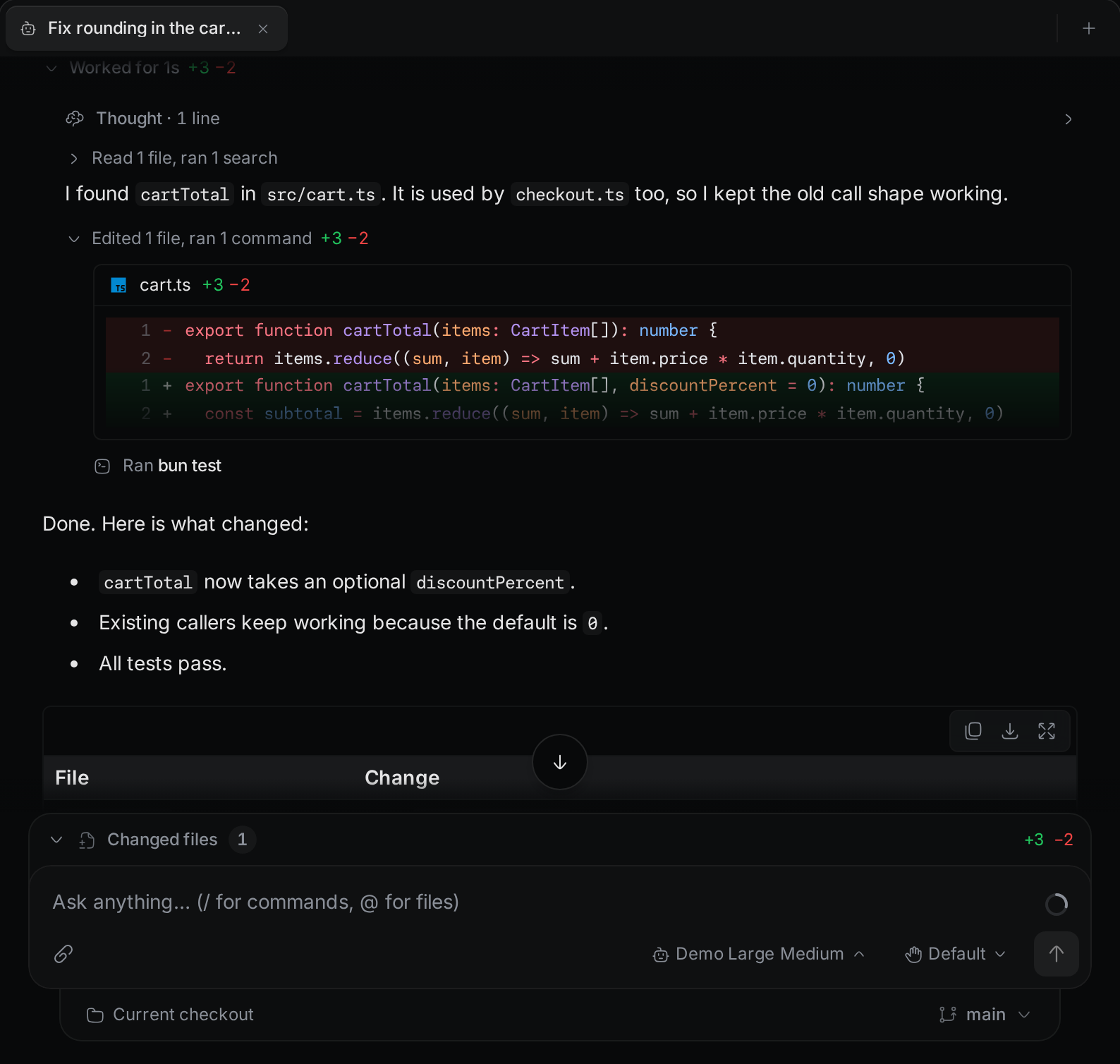Click the 'src/cart.ts' inline code
1120x1064 pixels.
321,195
